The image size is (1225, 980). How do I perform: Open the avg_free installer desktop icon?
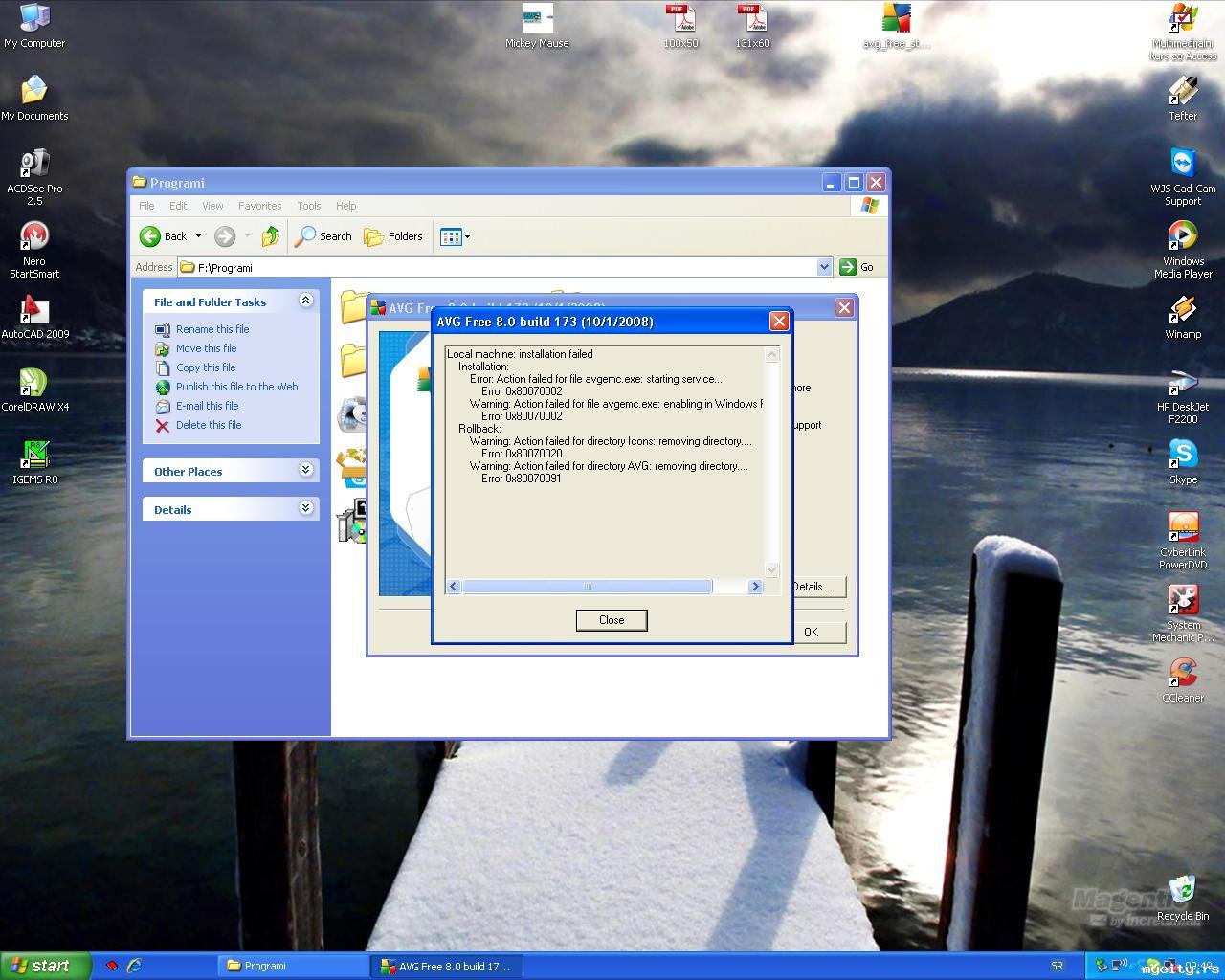pyautogui.click(x=896, y=26)
